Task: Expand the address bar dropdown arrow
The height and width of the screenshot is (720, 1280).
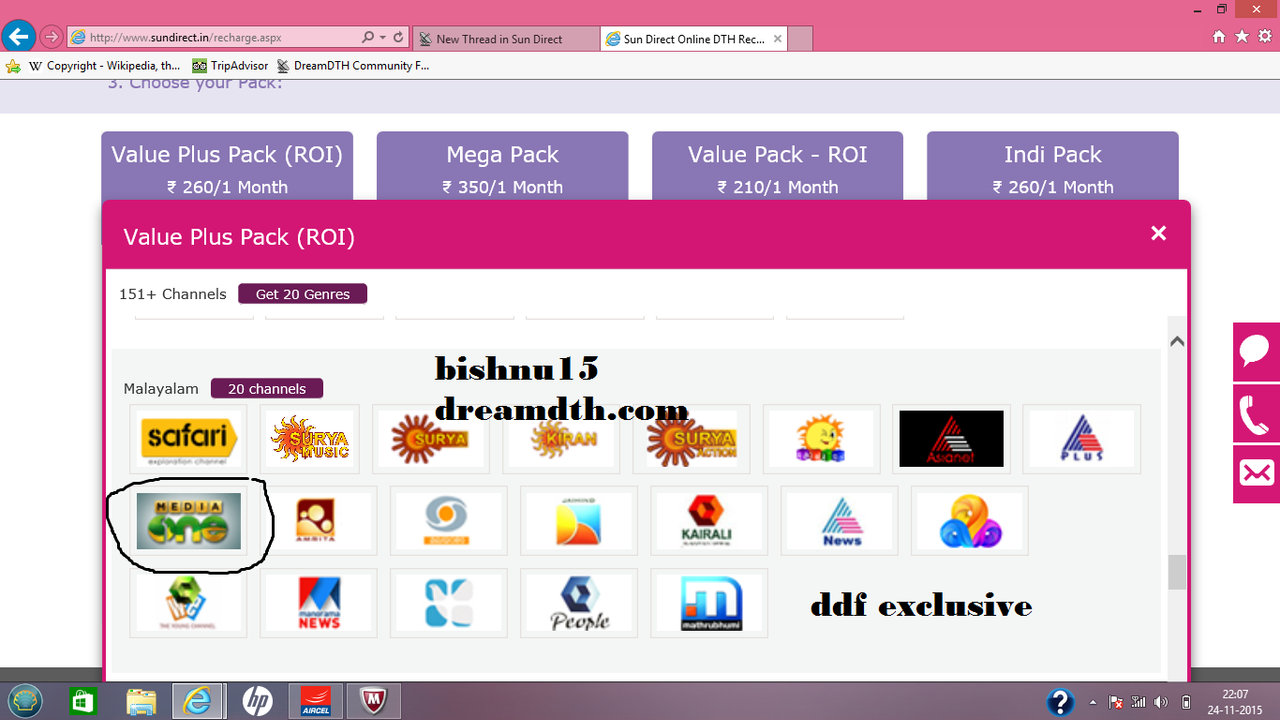Action: tap(382, 38)
